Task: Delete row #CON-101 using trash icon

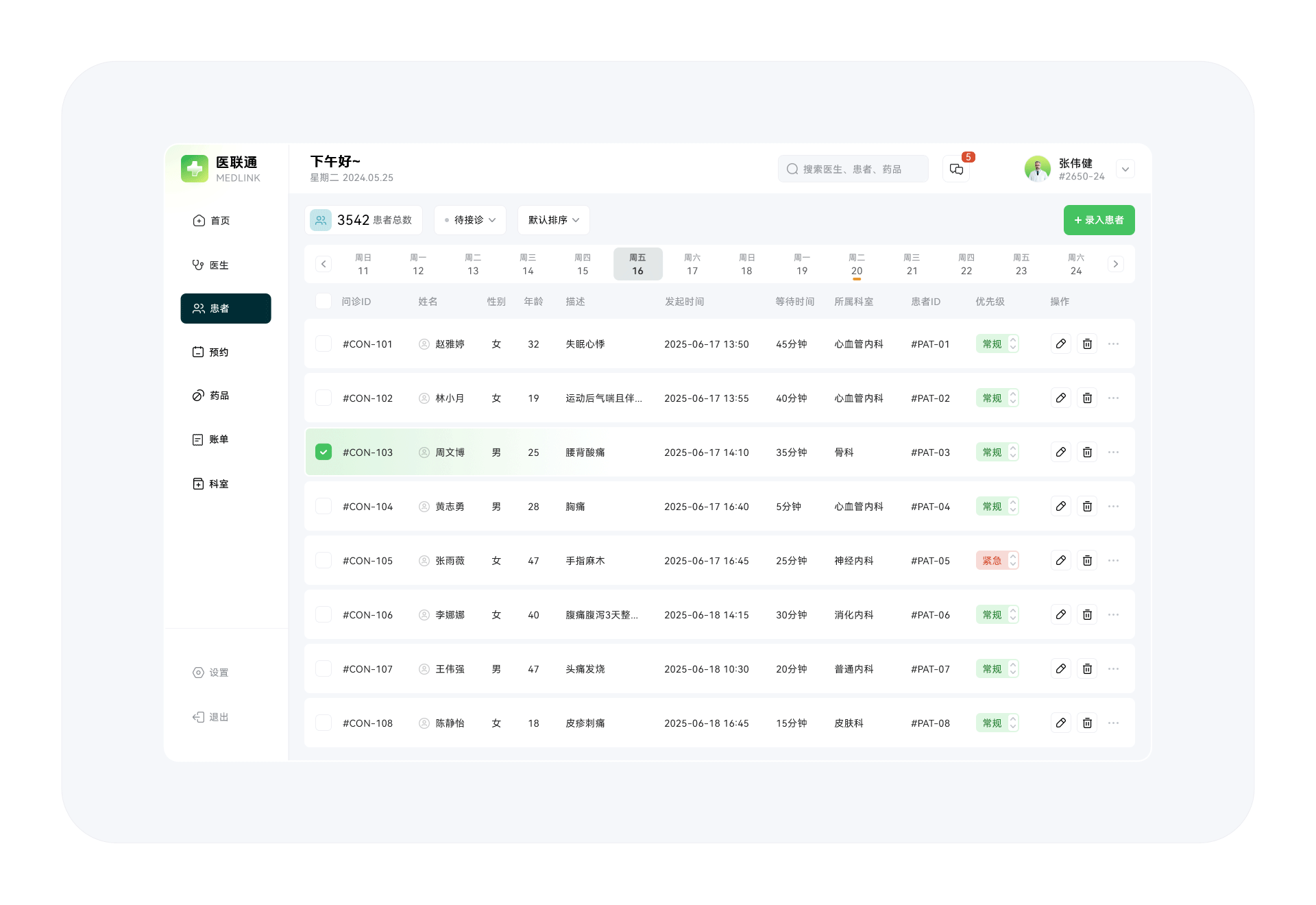Action: click(1087, 343)
